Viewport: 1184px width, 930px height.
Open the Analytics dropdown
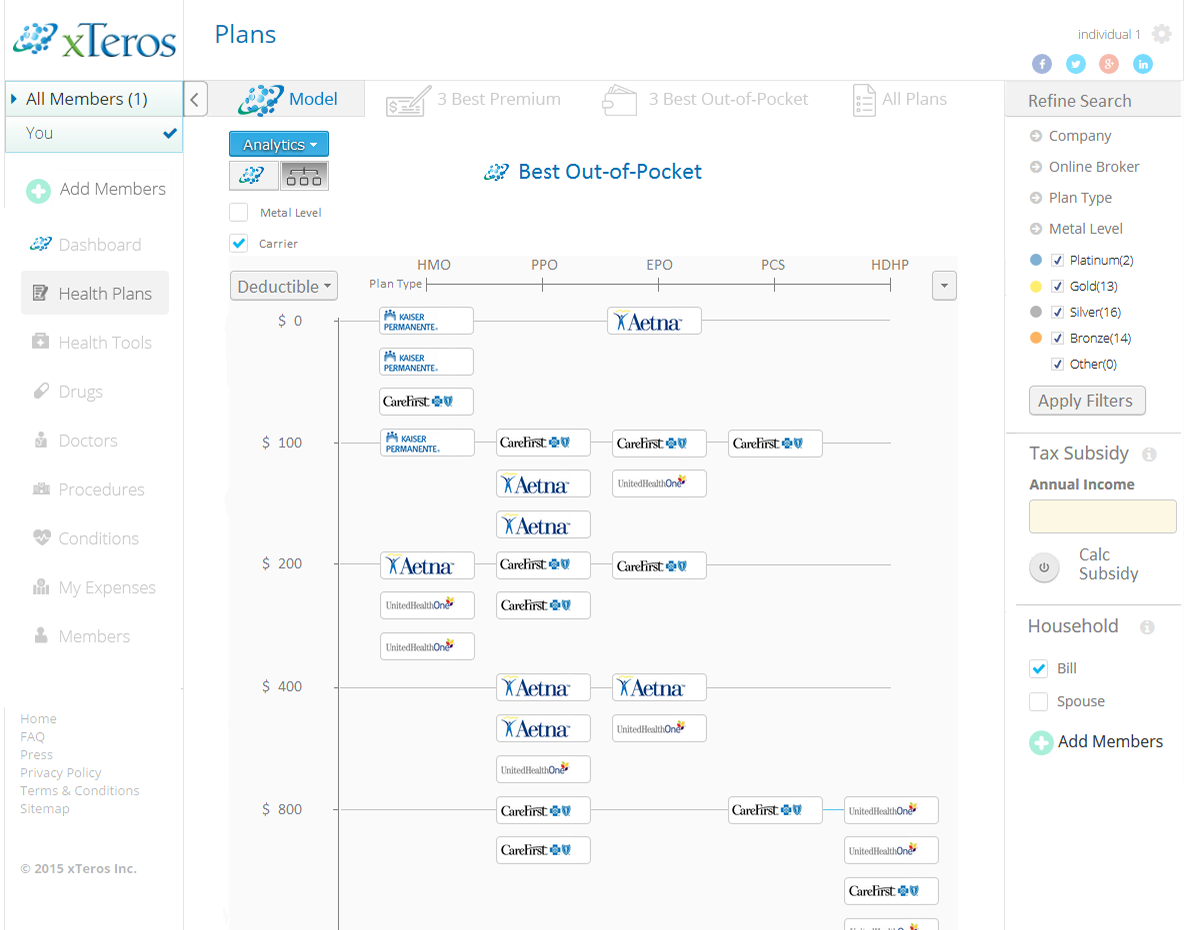click(x=279, y=144)
